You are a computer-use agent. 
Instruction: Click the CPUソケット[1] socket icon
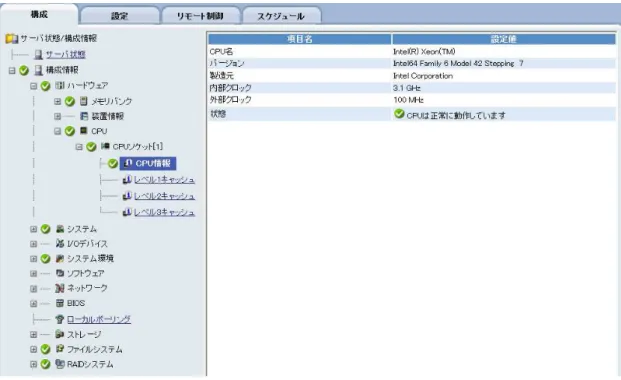pos(105,146)
